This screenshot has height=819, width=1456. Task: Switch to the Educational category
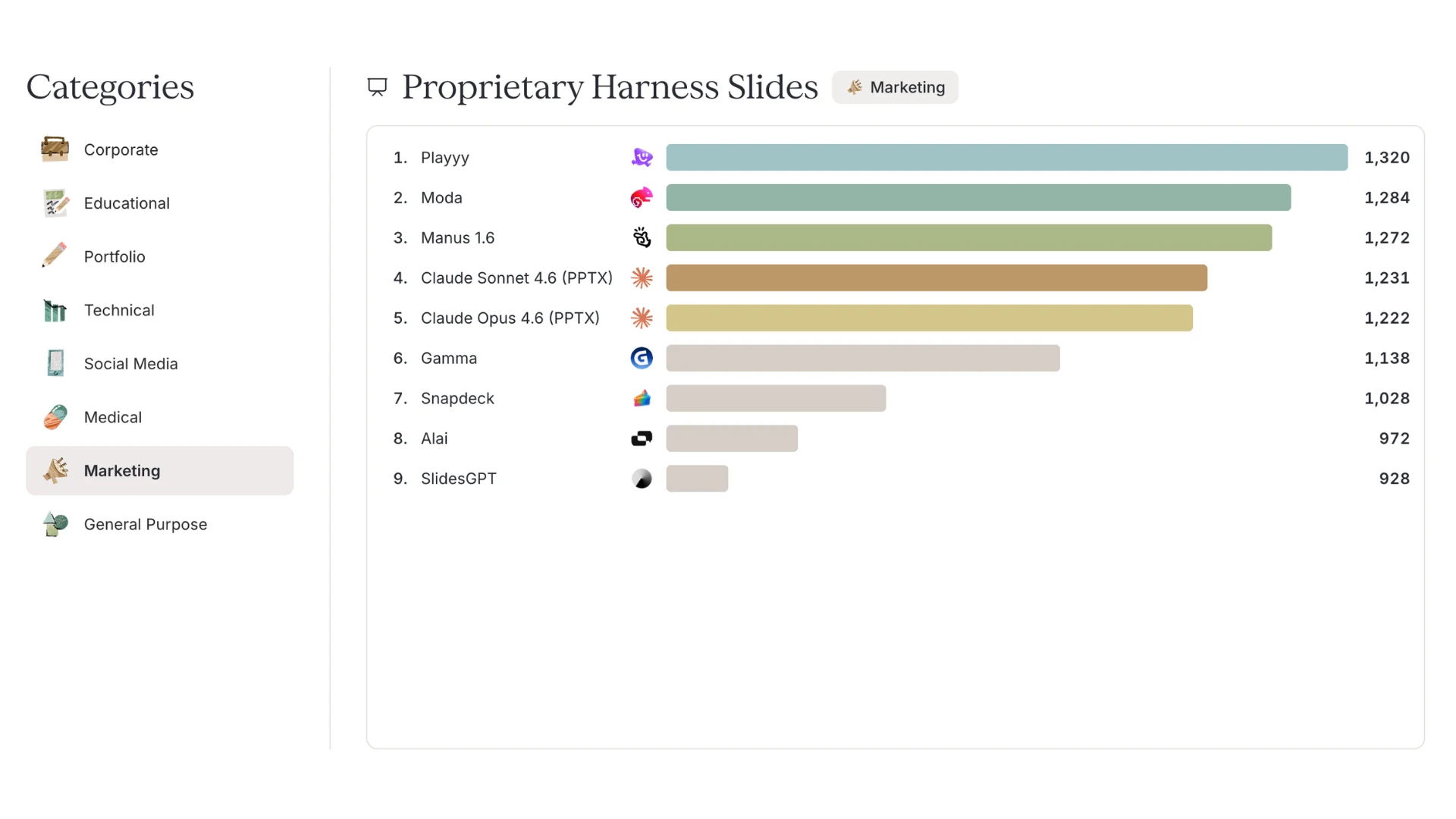pos(159,203)
